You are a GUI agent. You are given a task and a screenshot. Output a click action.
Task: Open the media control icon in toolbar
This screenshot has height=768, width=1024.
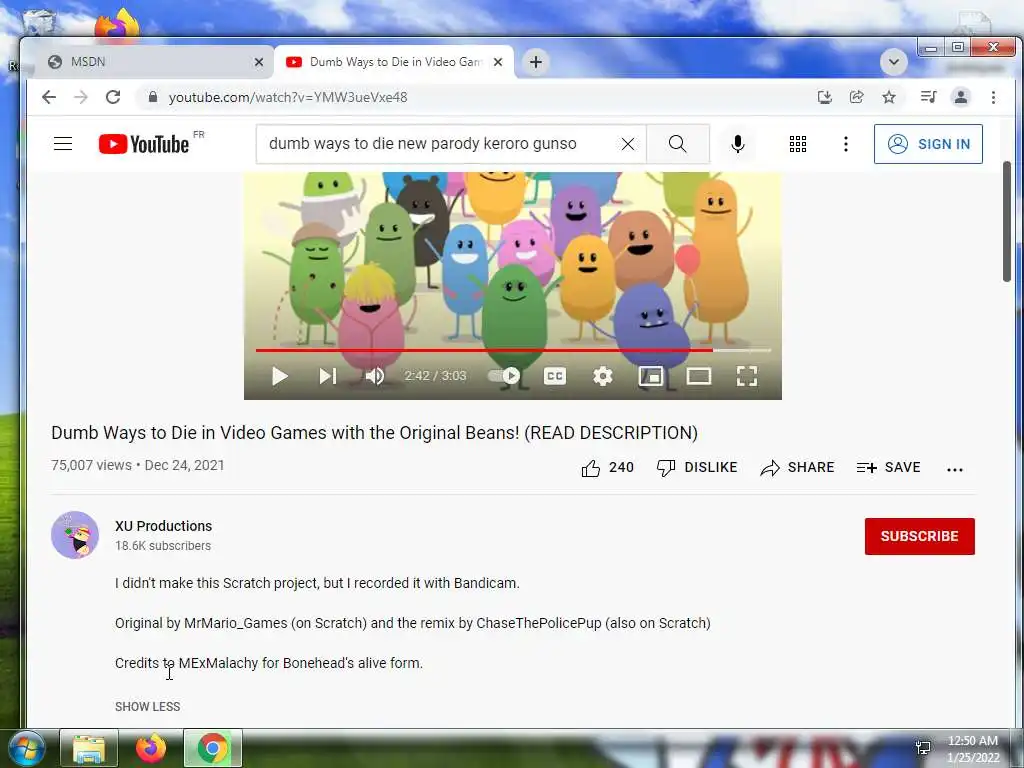[928, 97]
